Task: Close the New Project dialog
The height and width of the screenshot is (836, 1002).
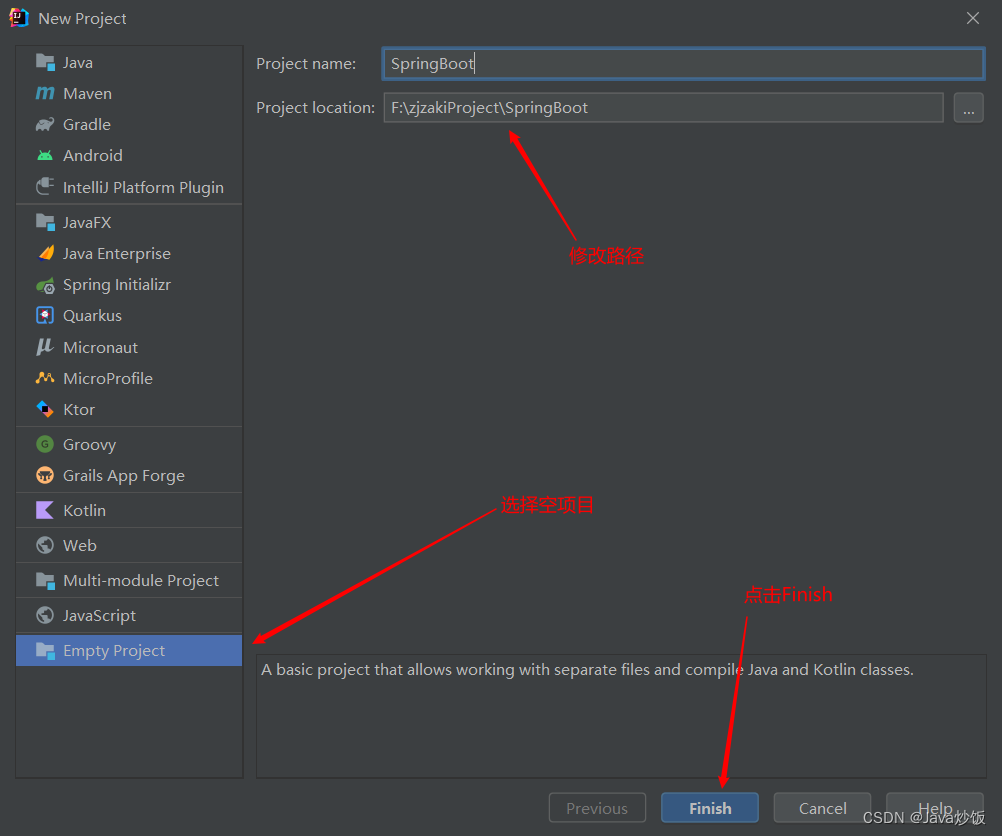Action: tap(973, 18)
